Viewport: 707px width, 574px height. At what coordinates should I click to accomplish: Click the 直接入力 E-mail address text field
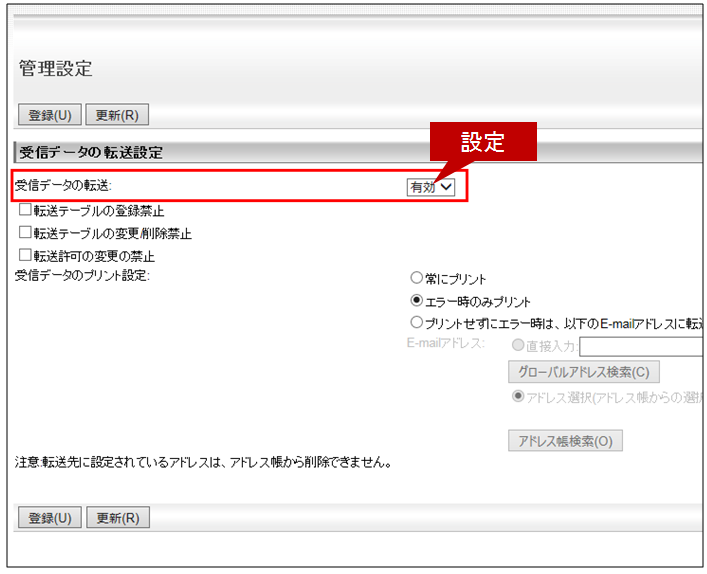click(x=640, y=347)
